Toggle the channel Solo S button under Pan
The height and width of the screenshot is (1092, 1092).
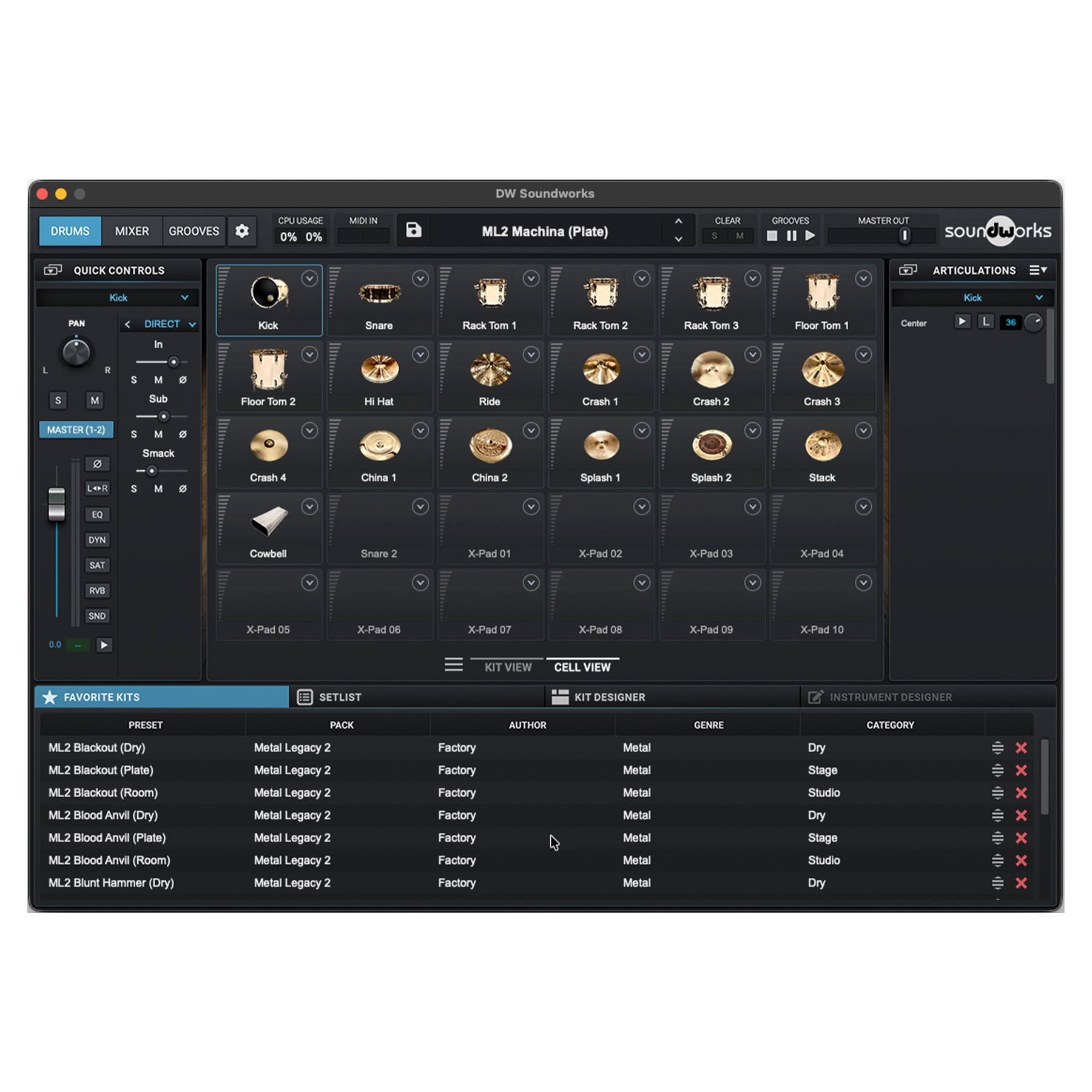pos(58,400)
